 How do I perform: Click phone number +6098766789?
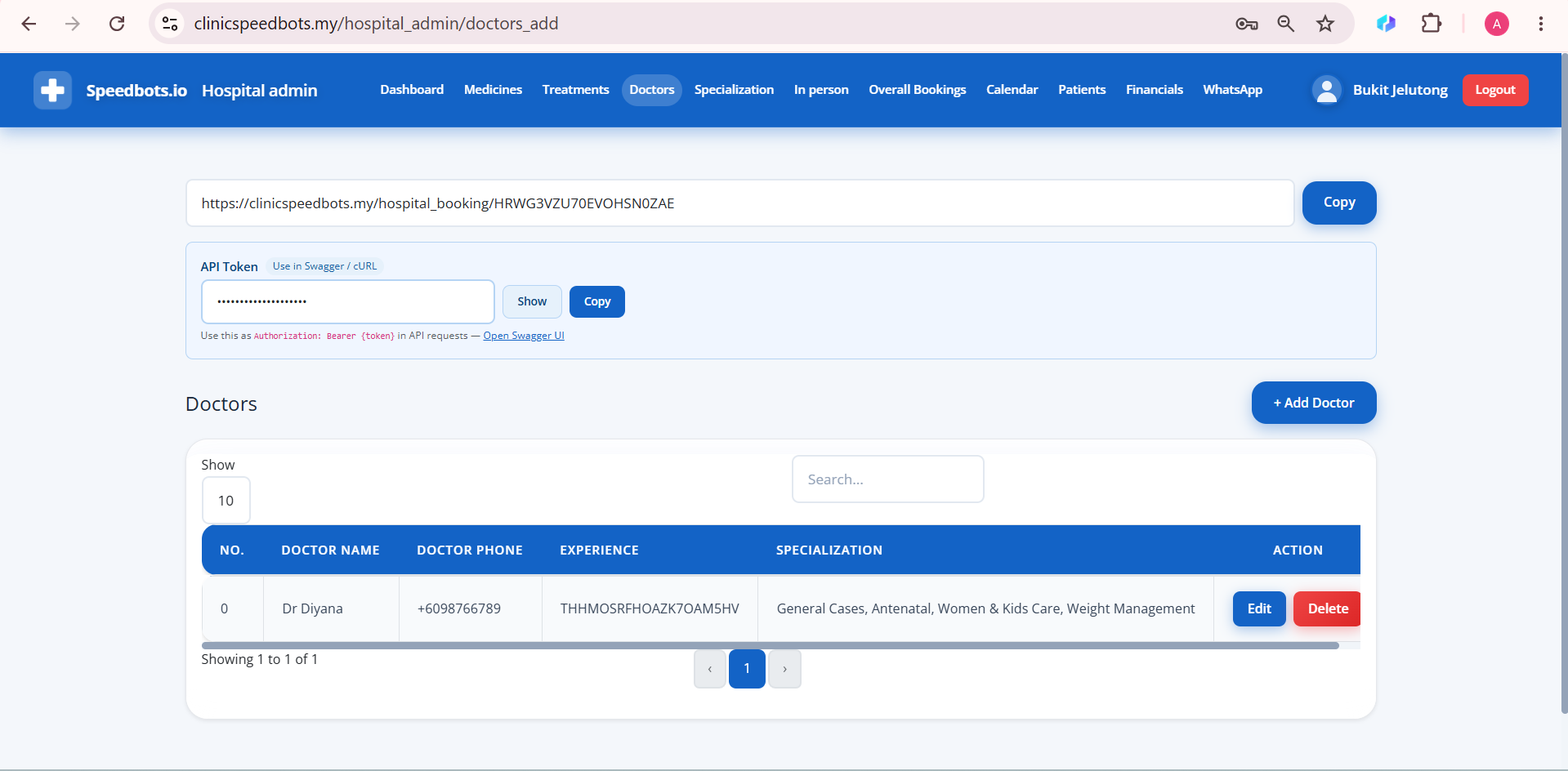(x=458, y=608)
